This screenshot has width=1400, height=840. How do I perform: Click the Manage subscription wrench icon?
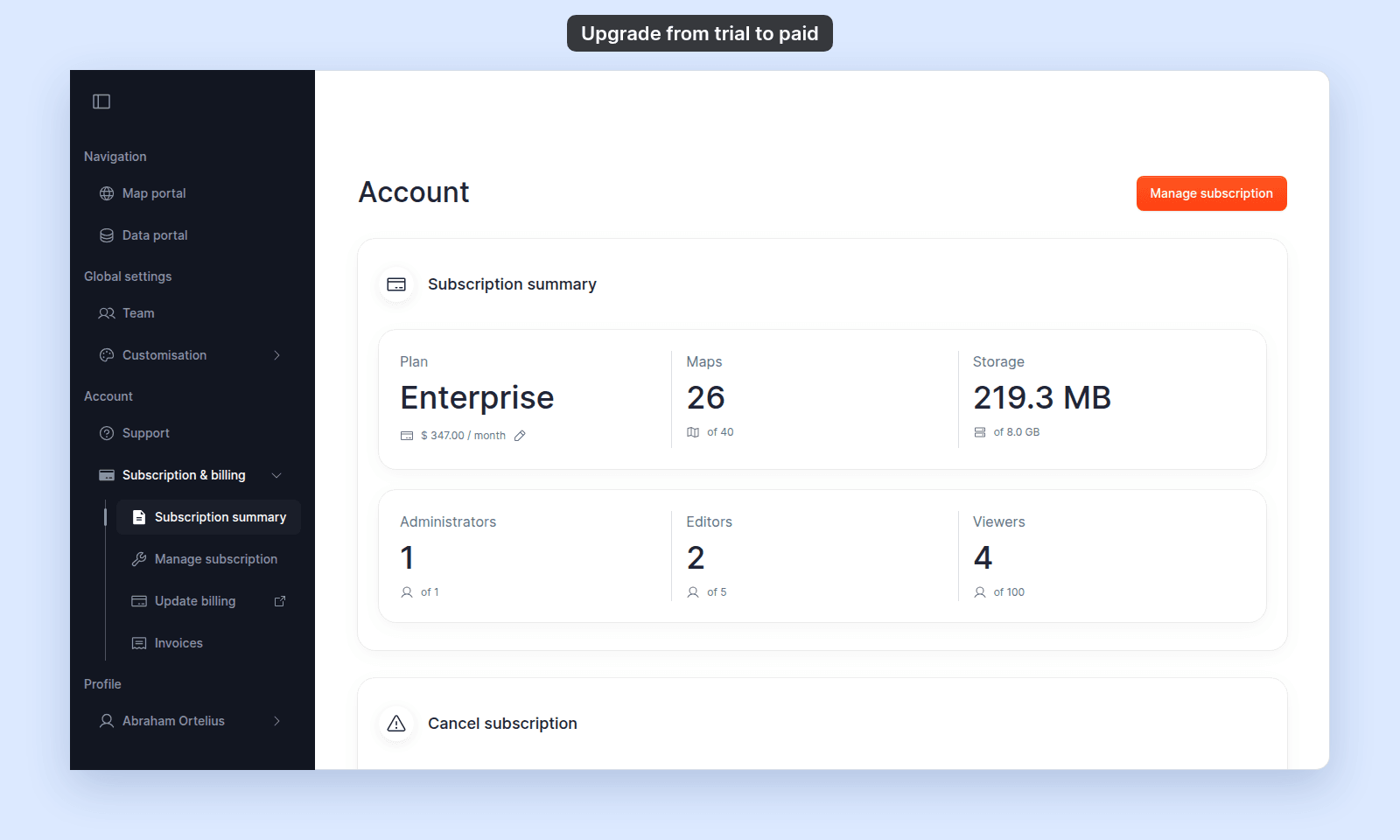click(139, 559)
